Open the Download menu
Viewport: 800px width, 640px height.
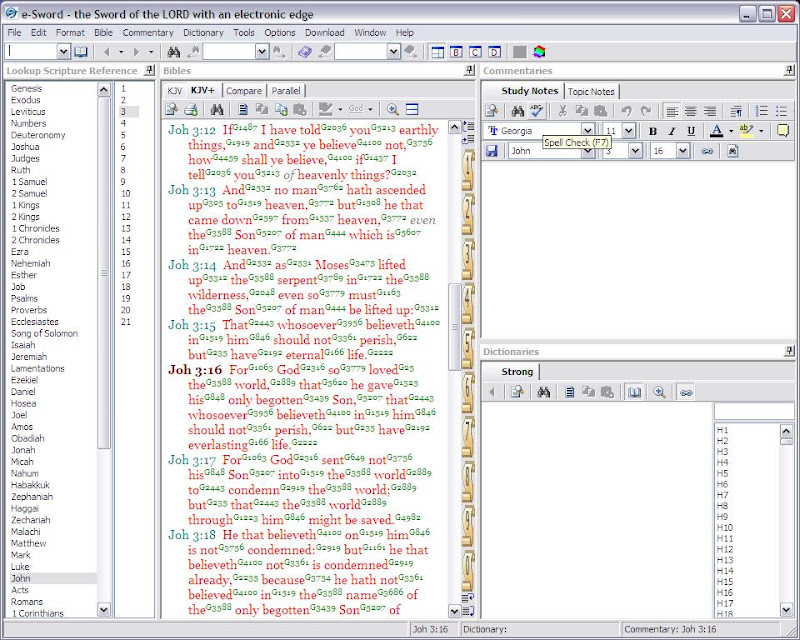tap(324, 33)
